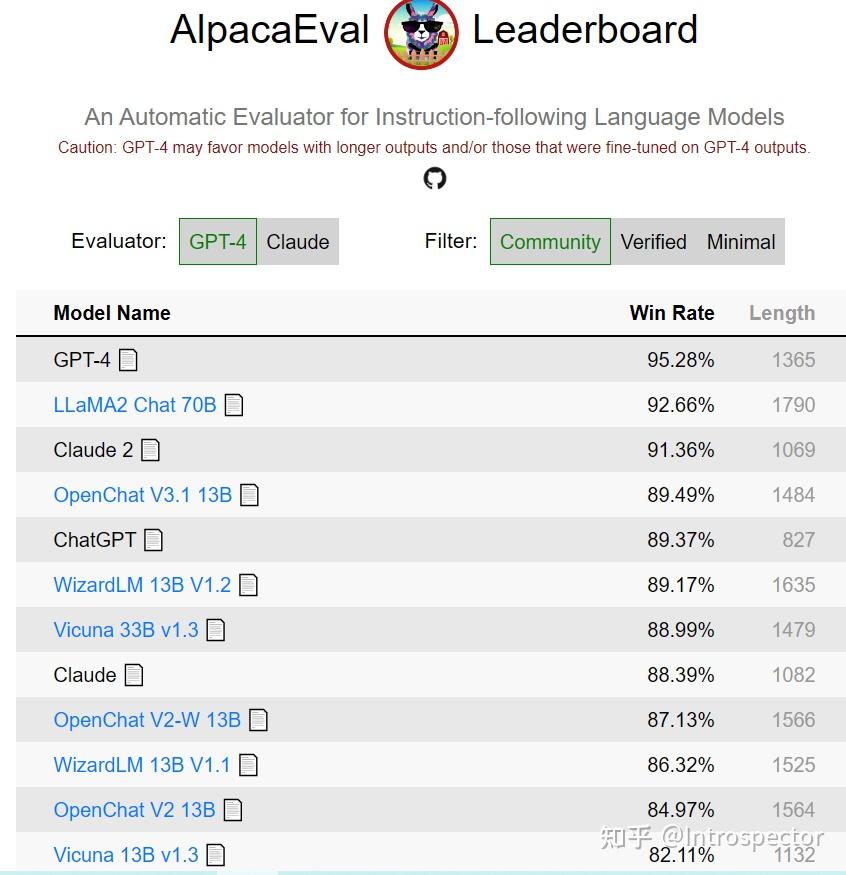Viewport: 846px width, 875px height.
Task: Open document icon next to Vicuna 33B v1.3
Action: pyautogui.click(x=216, y=630)
